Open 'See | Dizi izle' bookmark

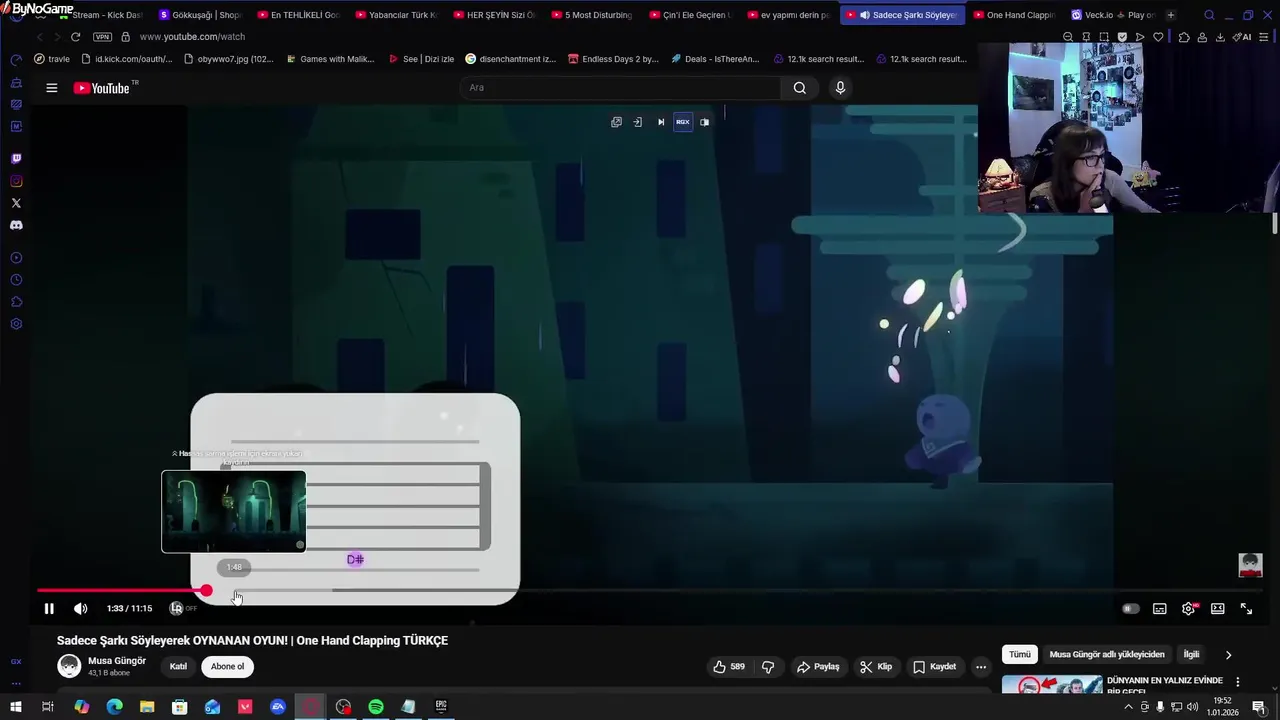pos(420,59)
